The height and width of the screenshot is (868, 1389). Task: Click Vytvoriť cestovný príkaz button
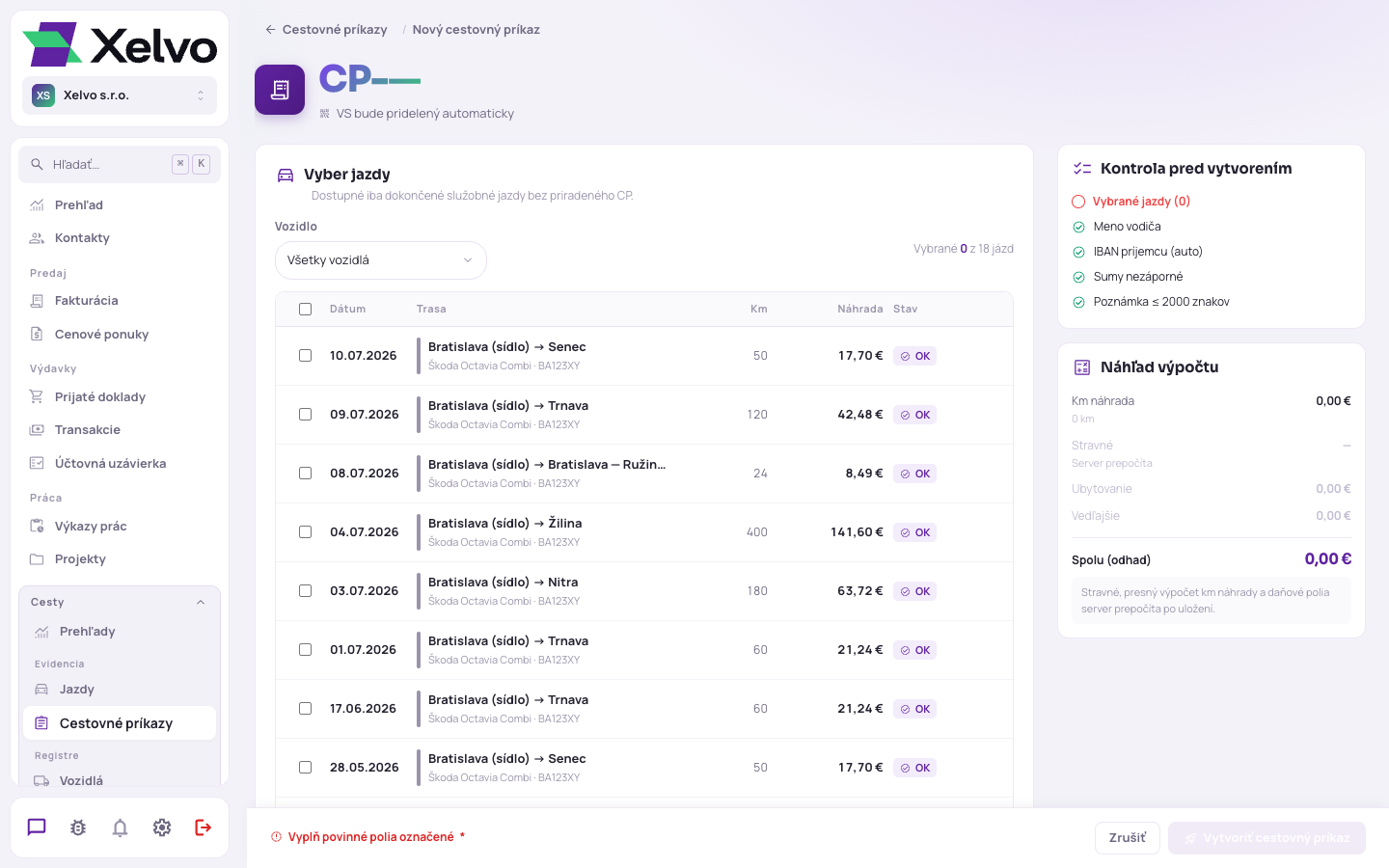pyautogui.click(x=1266, y=838)
